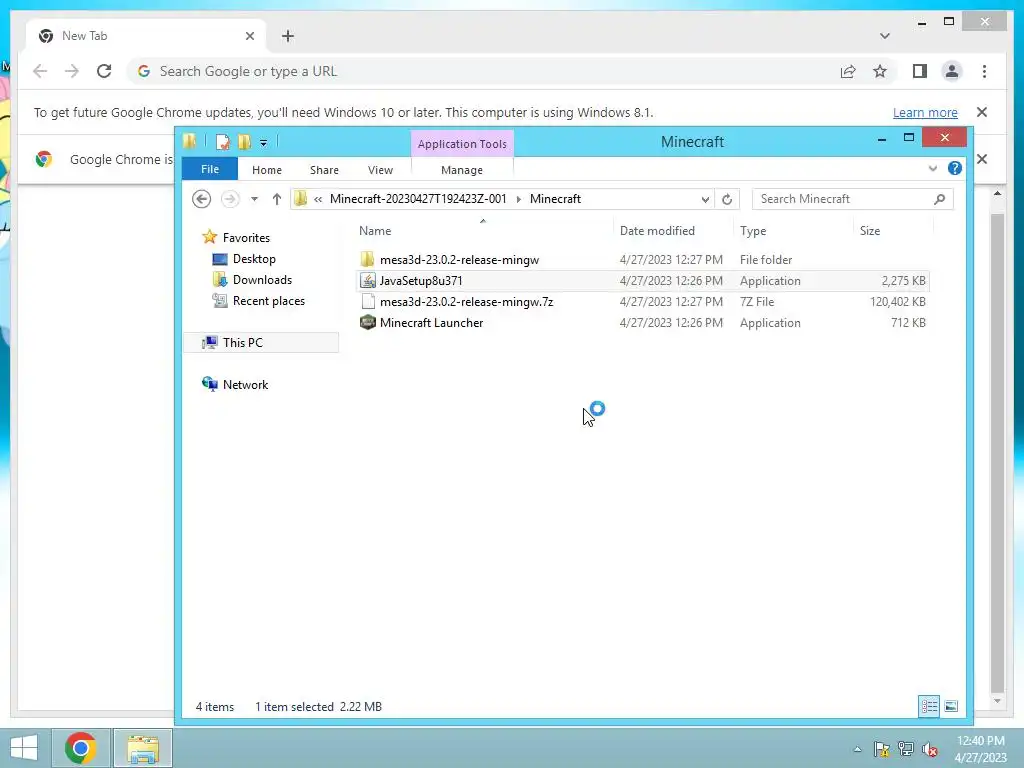
Task: Select the Minecraft Launcher application icon
Action: (368, 322)
